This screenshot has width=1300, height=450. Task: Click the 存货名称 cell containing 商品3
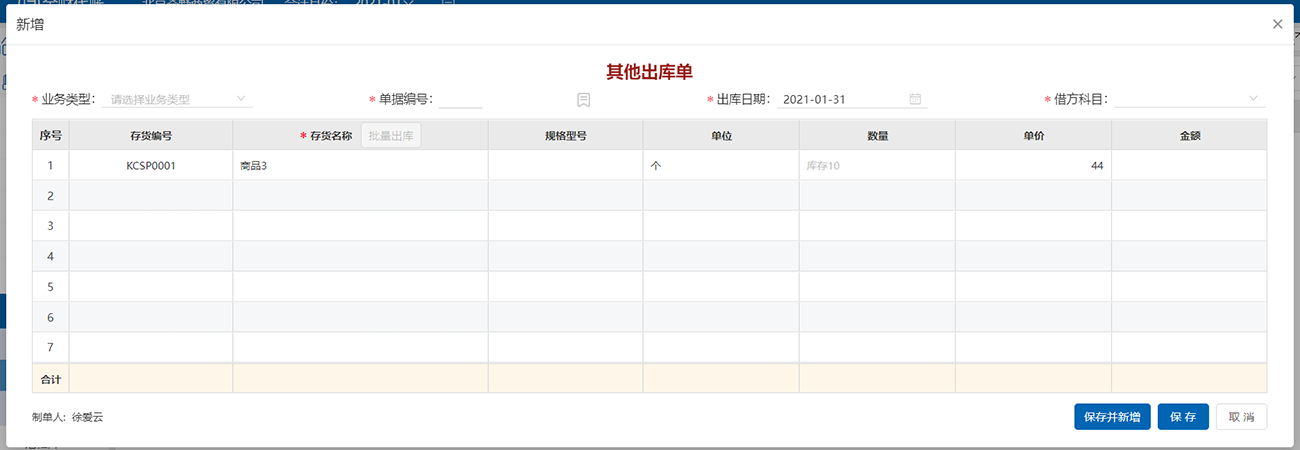[360, 166]
